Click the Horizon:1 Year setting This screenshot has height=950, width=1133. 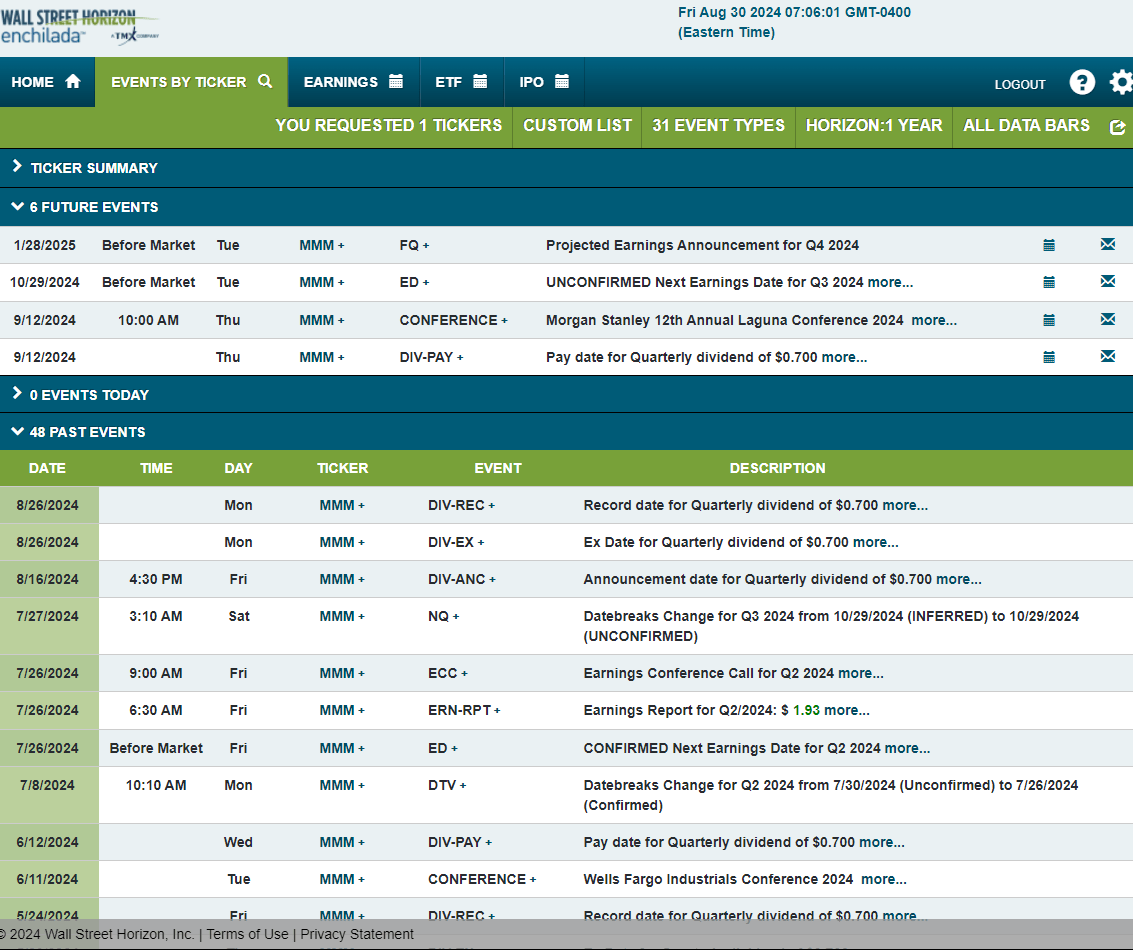tap(873, 126)
